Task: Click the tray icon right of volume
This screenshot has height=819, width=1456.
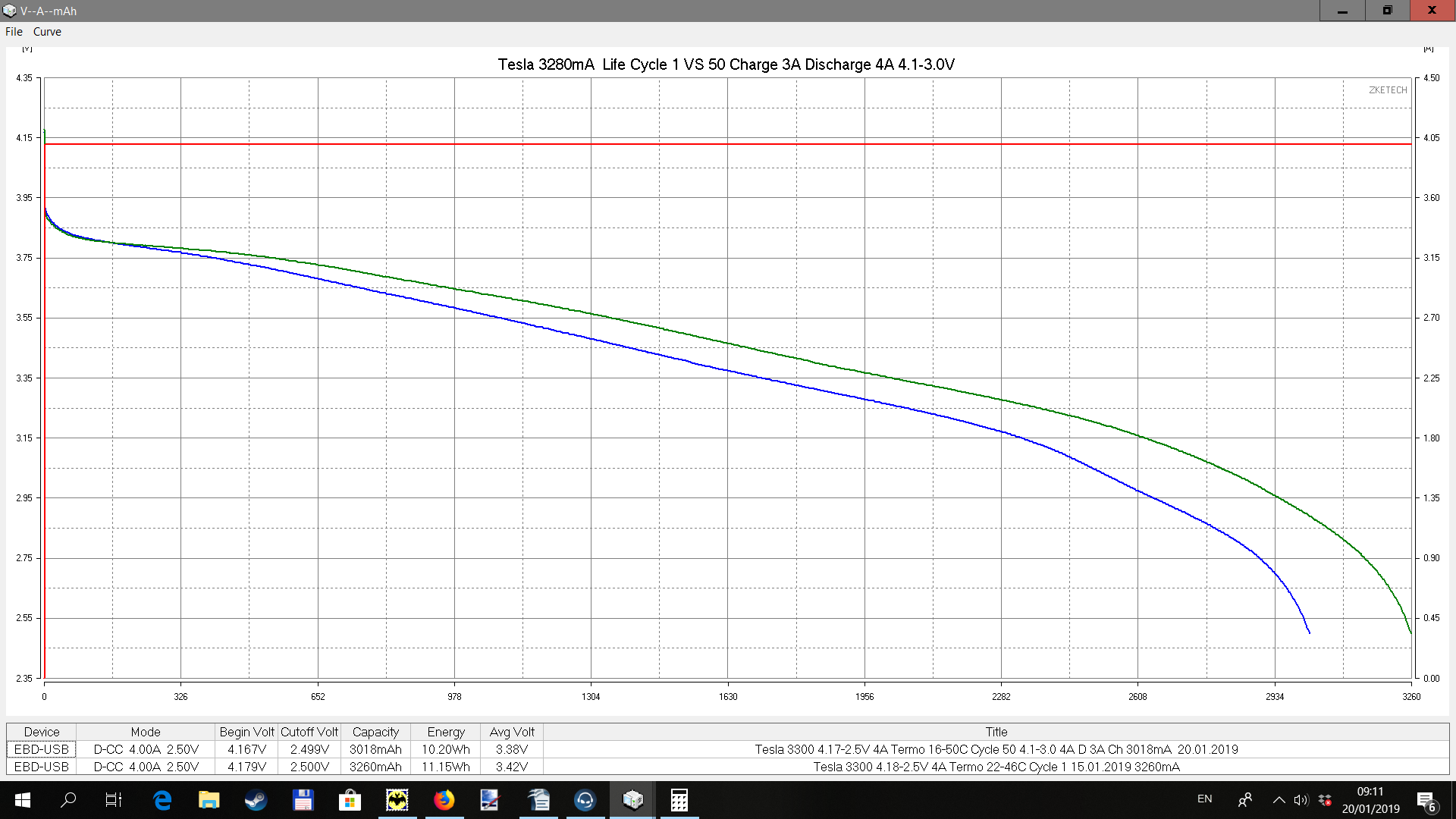Action: (x=1325, y=800)
